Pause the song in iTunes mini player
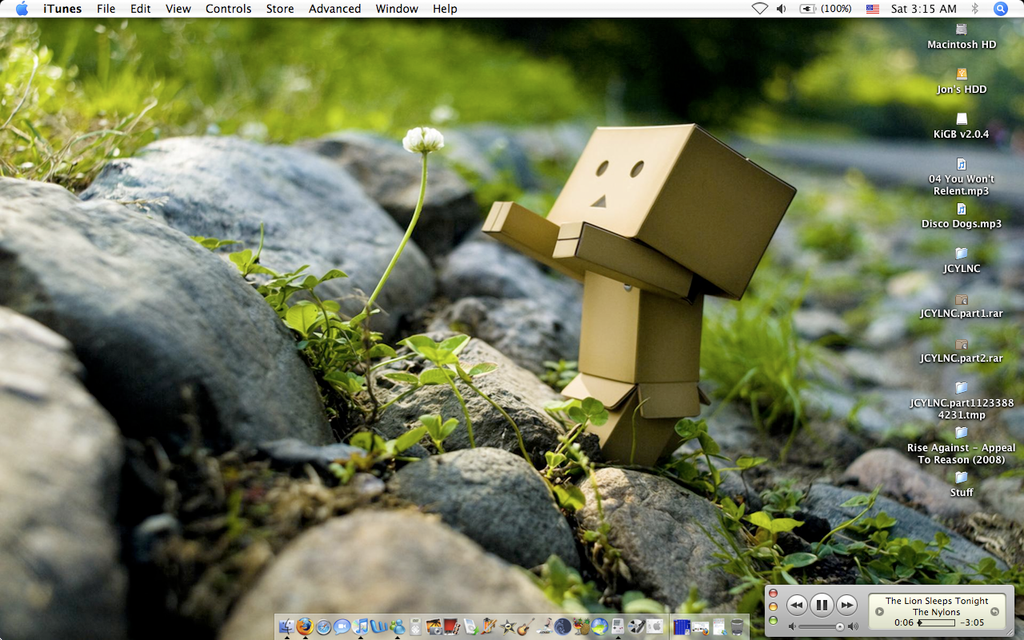1024x640 pixels. pos(822,605)
